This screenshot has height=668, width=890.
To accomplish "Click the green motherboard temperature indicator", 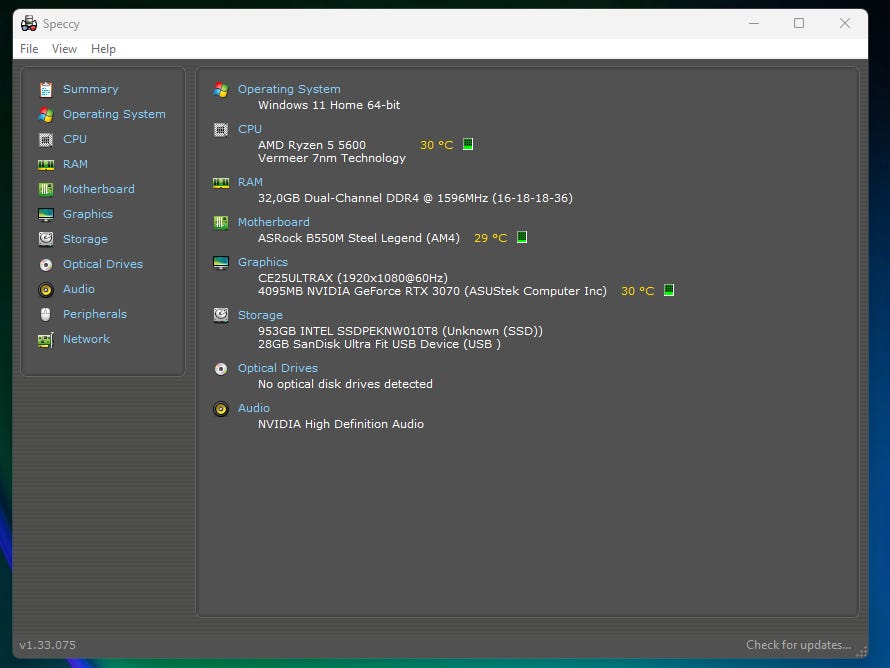I will (522, 237).
